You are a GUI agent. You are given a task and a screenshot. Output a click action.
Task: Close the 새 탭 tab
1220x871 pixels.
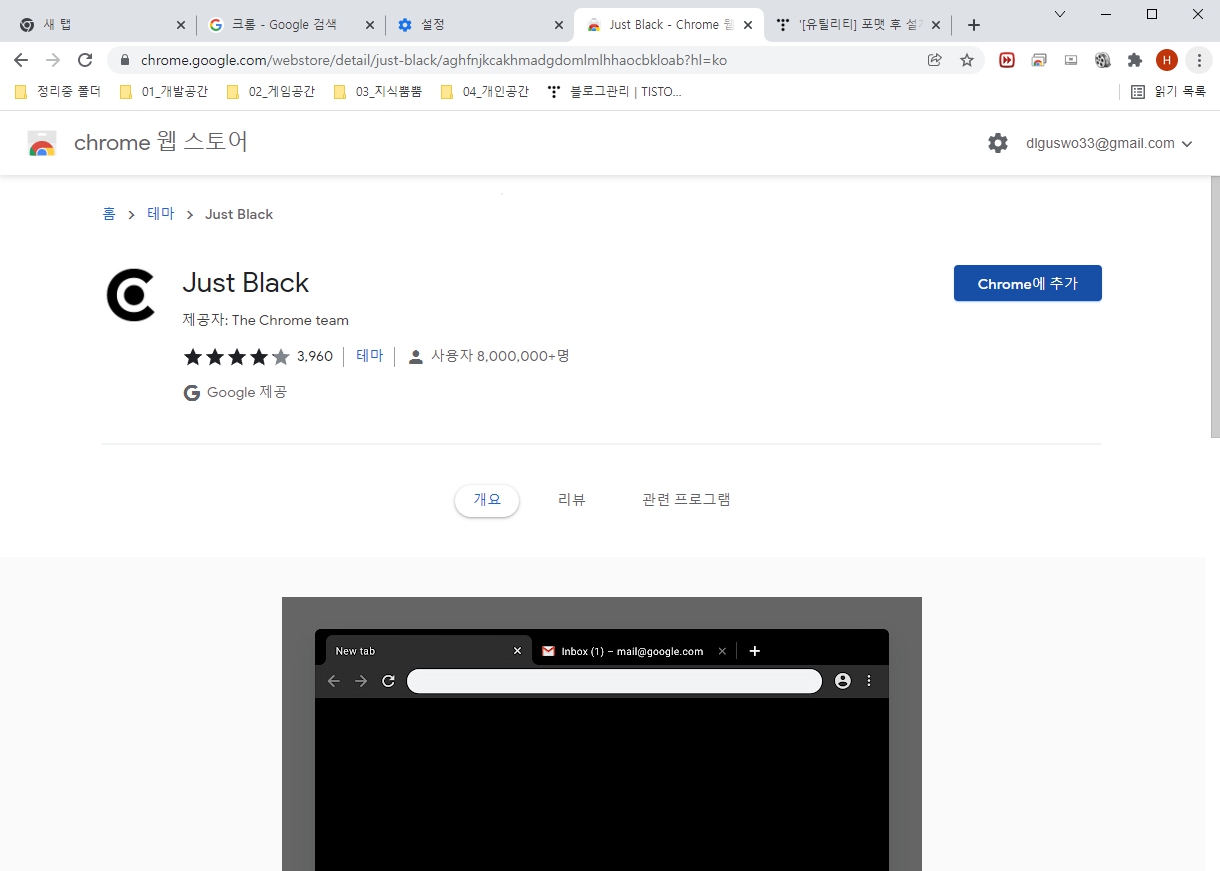pos(181,25)
